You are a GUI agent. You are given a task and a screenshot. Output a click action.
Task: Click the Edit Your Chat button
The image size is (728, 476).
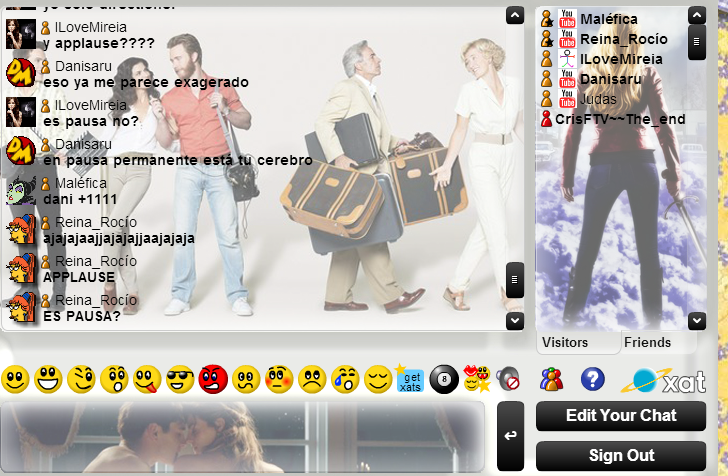pos(620,416)
